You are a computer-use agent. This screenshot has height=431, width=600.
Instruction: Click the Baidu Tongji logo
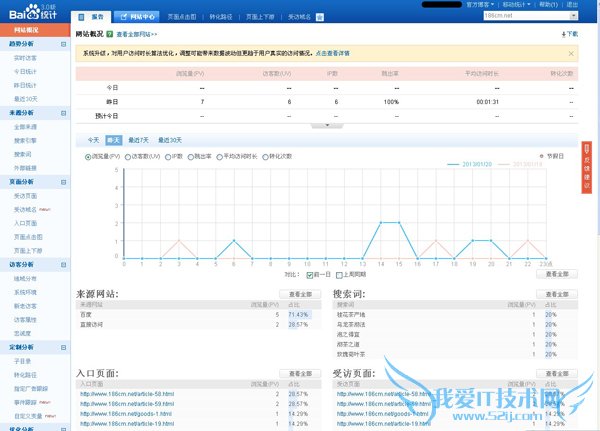click(x=33, y=12)
